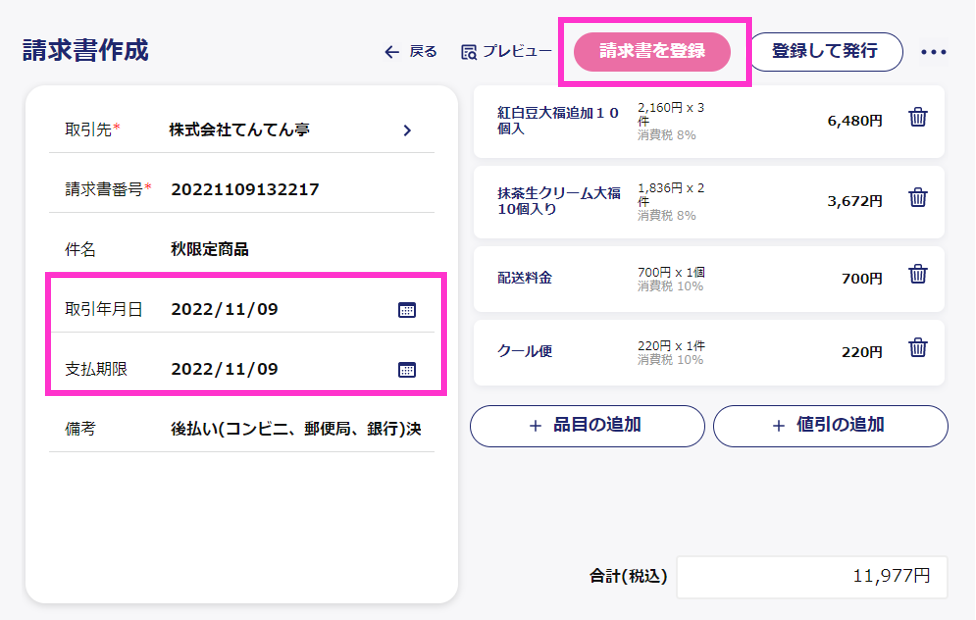Viewport: 976px width, 620px height.
Task: Click the 合計(税込) total field 11,977円
Action: 812,576
